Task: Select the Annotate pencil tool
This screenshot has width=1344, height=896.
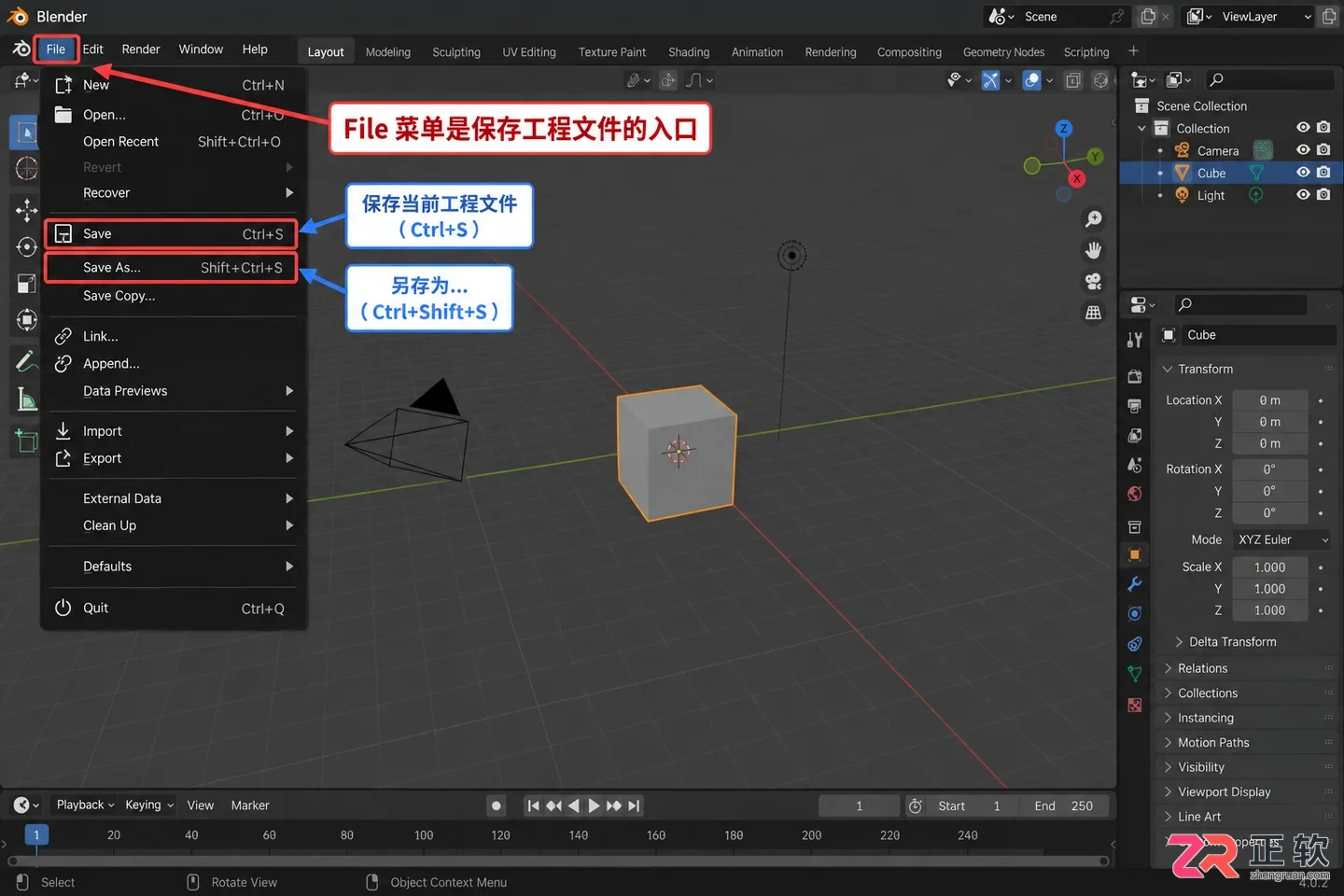Action: (26, 361)
